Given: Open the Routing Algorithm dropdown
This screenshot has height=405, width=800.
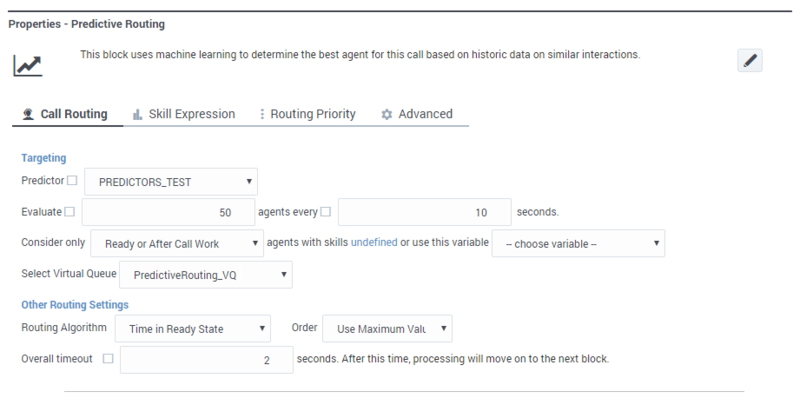Looking at the screenshot, I should (193, 328).
